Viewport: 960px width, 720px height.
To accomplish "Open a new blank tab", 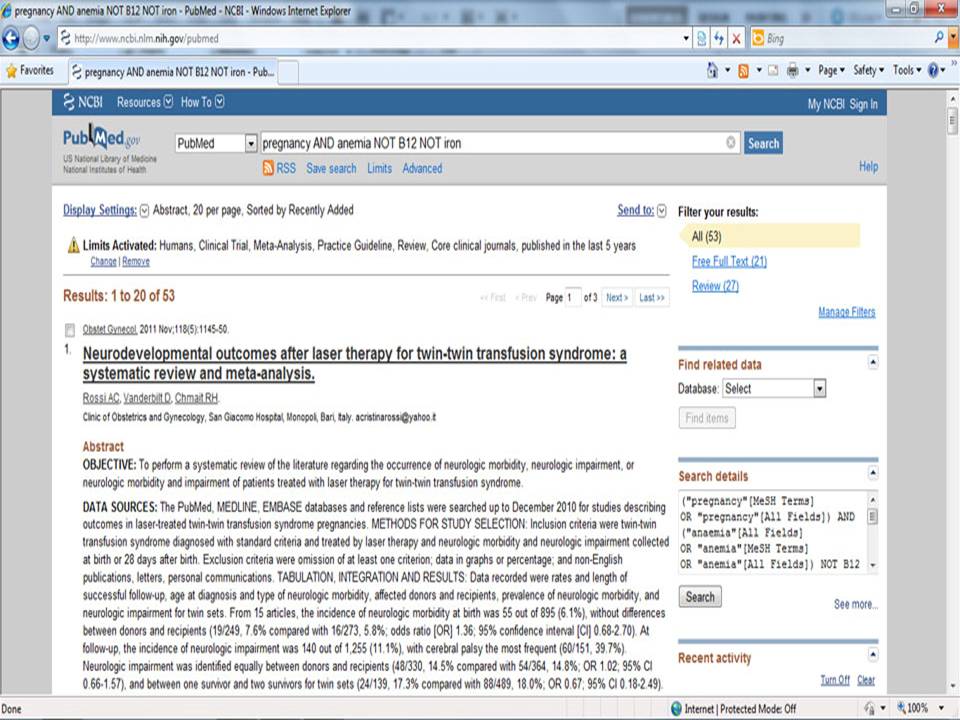I will click(288, 73).
